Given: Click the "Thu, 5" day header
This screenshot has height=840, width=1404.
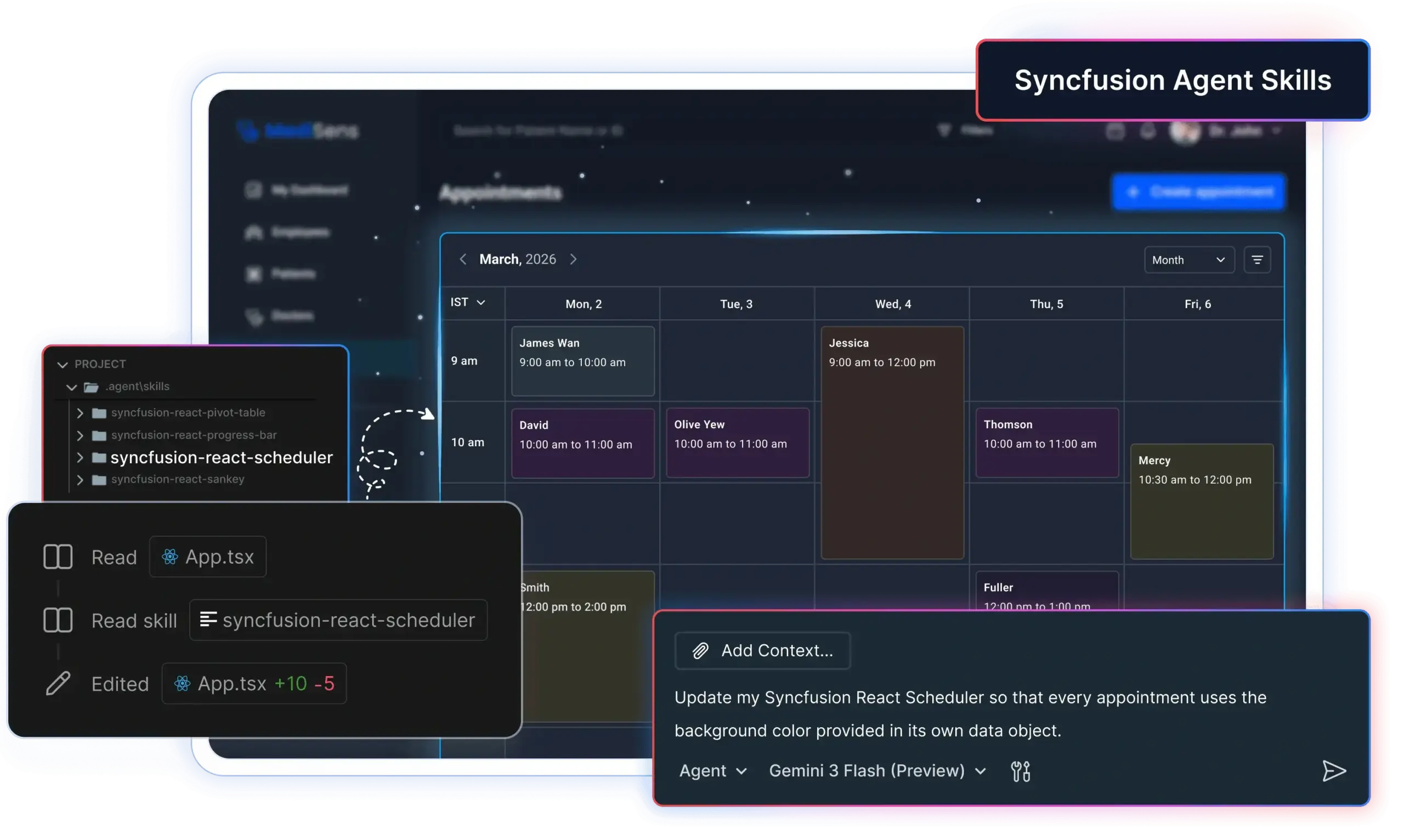Looking at the screenshot, I should [1046, 304].
